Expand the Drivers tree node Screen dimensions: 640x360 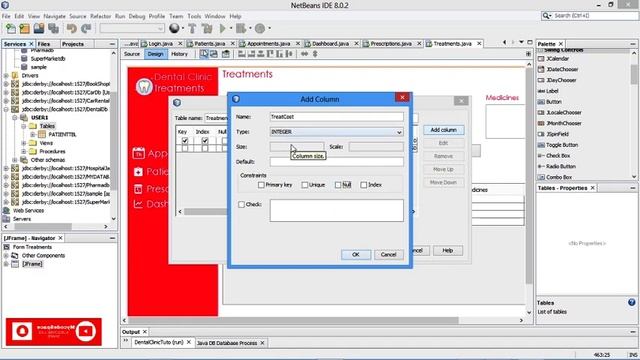click(x=6, y=76)
